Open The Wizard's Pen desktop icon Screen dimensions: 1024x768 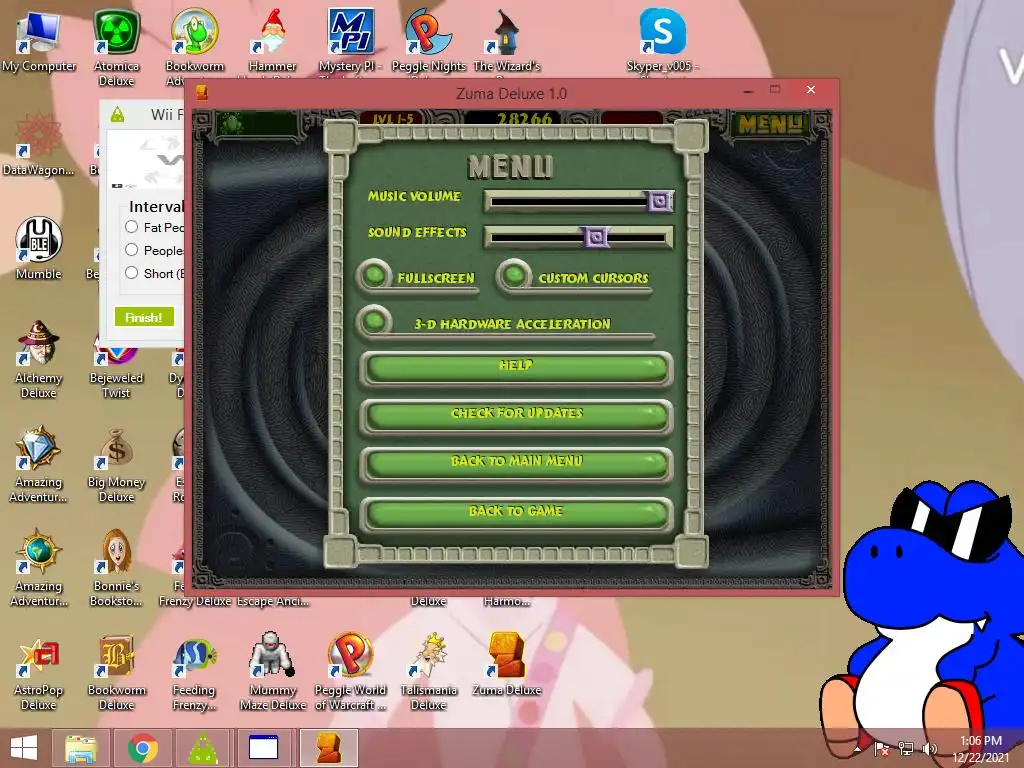click(507, 41)
